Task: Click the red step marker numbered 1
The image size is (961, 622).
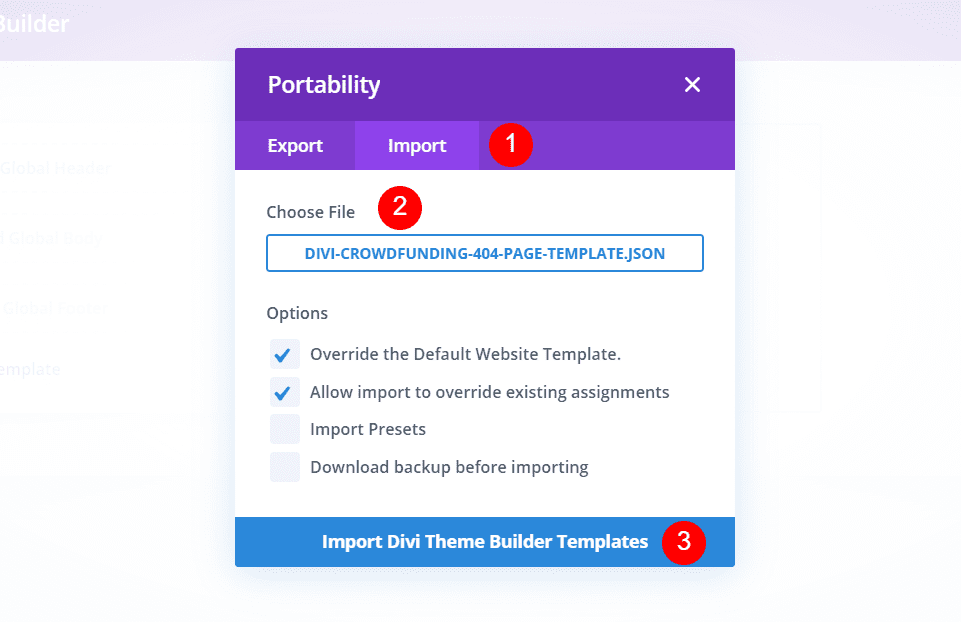Action: tap(510, 144)
